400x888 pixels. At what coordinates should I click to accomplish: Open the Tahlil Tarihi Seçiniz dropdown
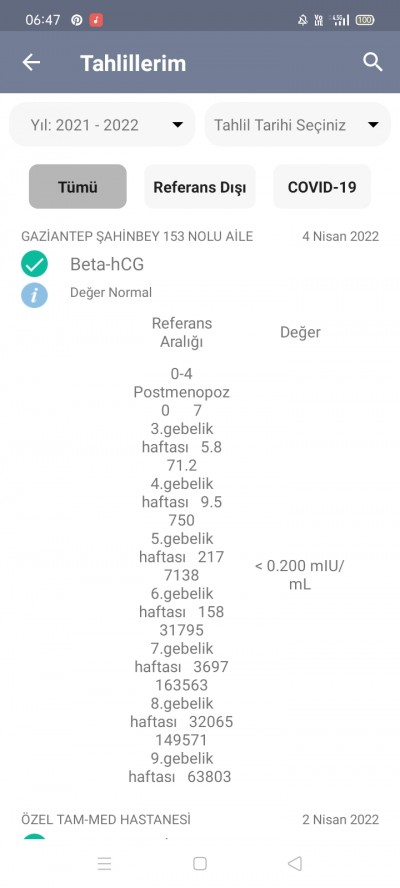[297, 125]
